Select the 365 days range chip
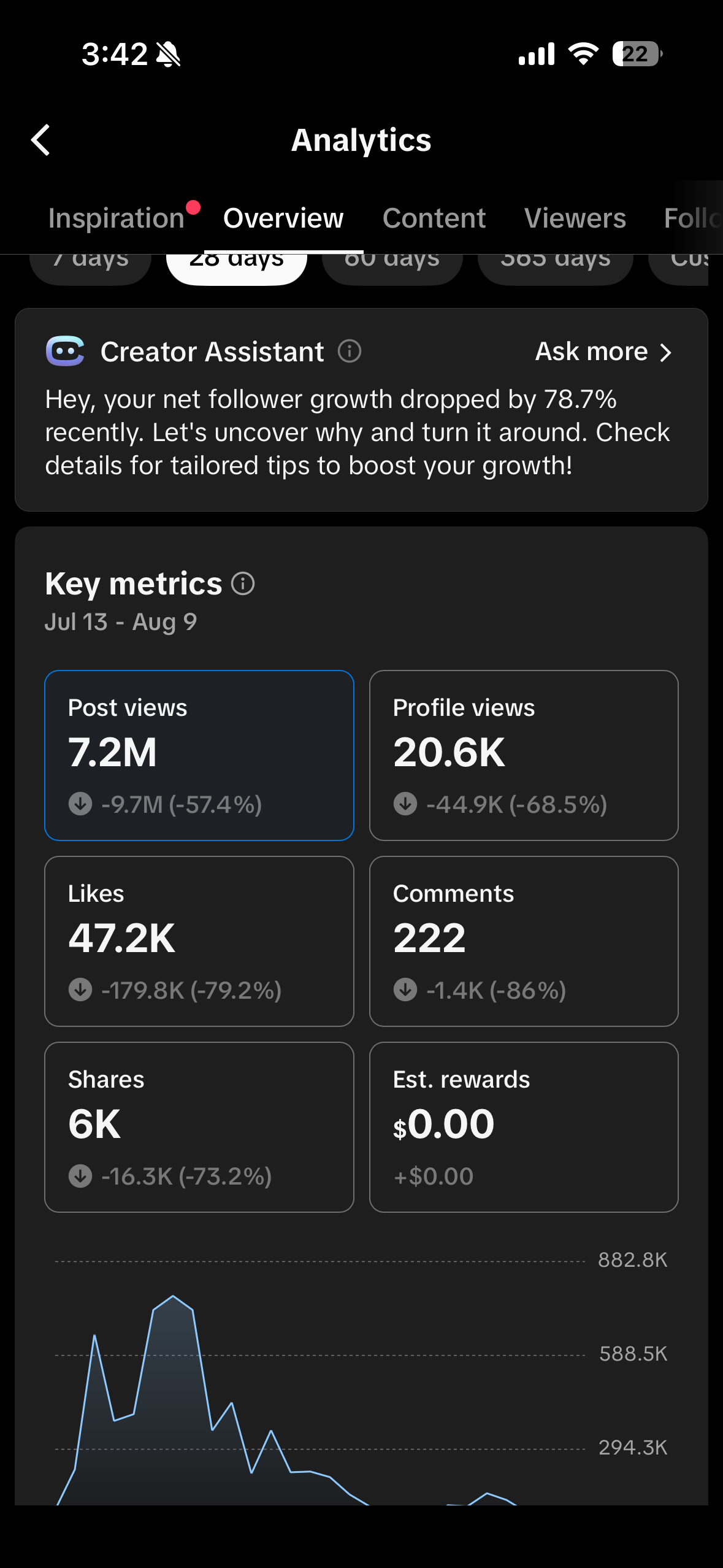 click(555, 268)
